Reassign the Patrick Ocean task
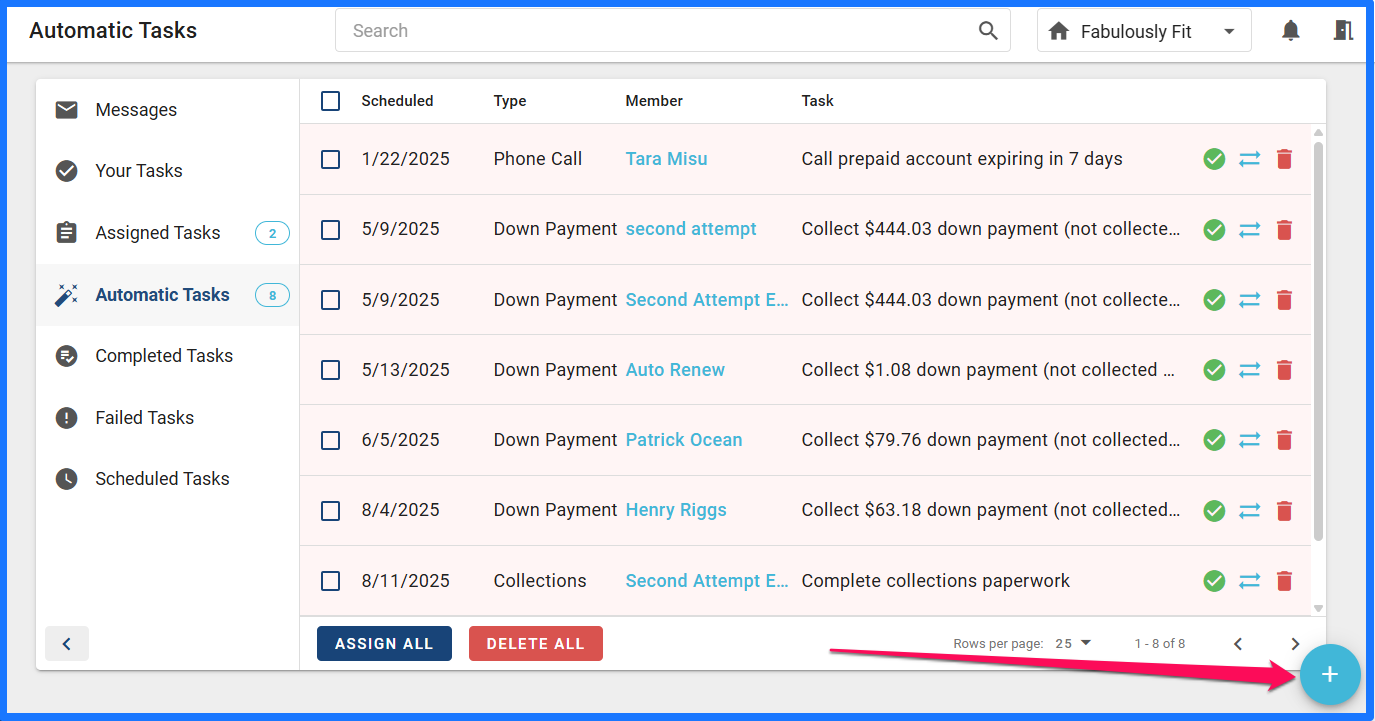 [1250, 440]
